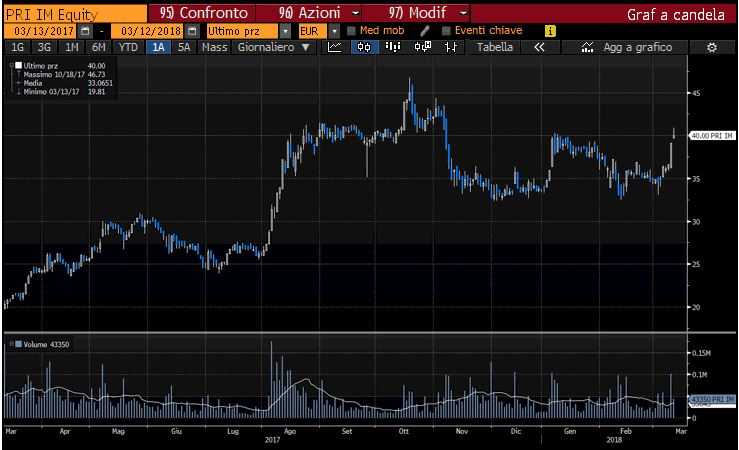Select the line chart type icon
The height and width of the screenshot is (450, 739).
[x=335, y=47]
